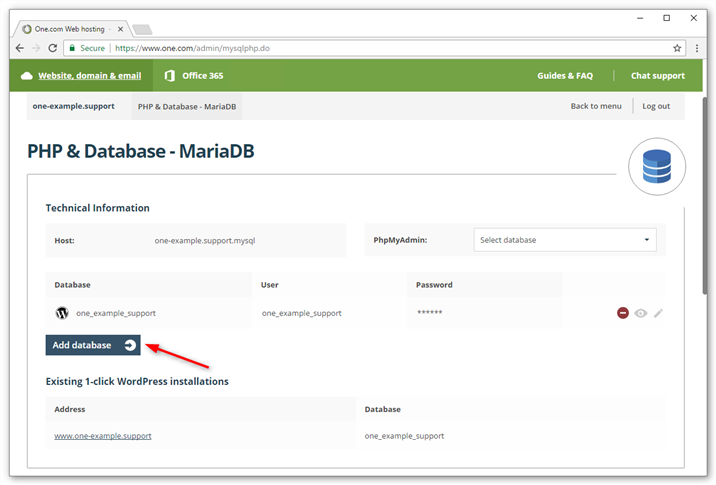Image resolution: width=716 pixels, height=485 pixels.
Task: Click the green Secure padlock icon
Action: point(72,48)
